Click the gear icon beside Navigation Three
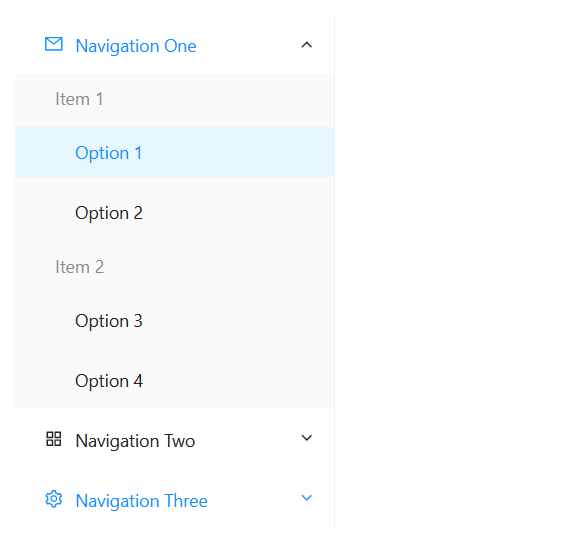Image resolution: width=577 pixels, height=548 pixels. 54,499
